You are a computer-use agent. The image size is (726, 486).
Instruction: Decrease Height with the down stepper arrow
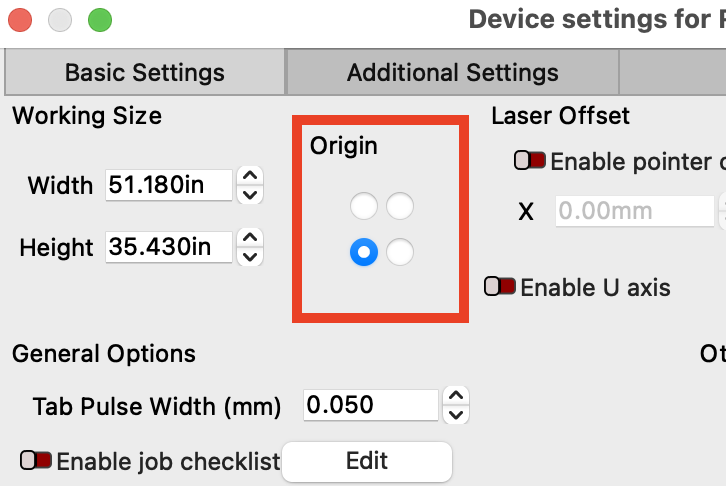pyautogui.click(x=252, y=255)
